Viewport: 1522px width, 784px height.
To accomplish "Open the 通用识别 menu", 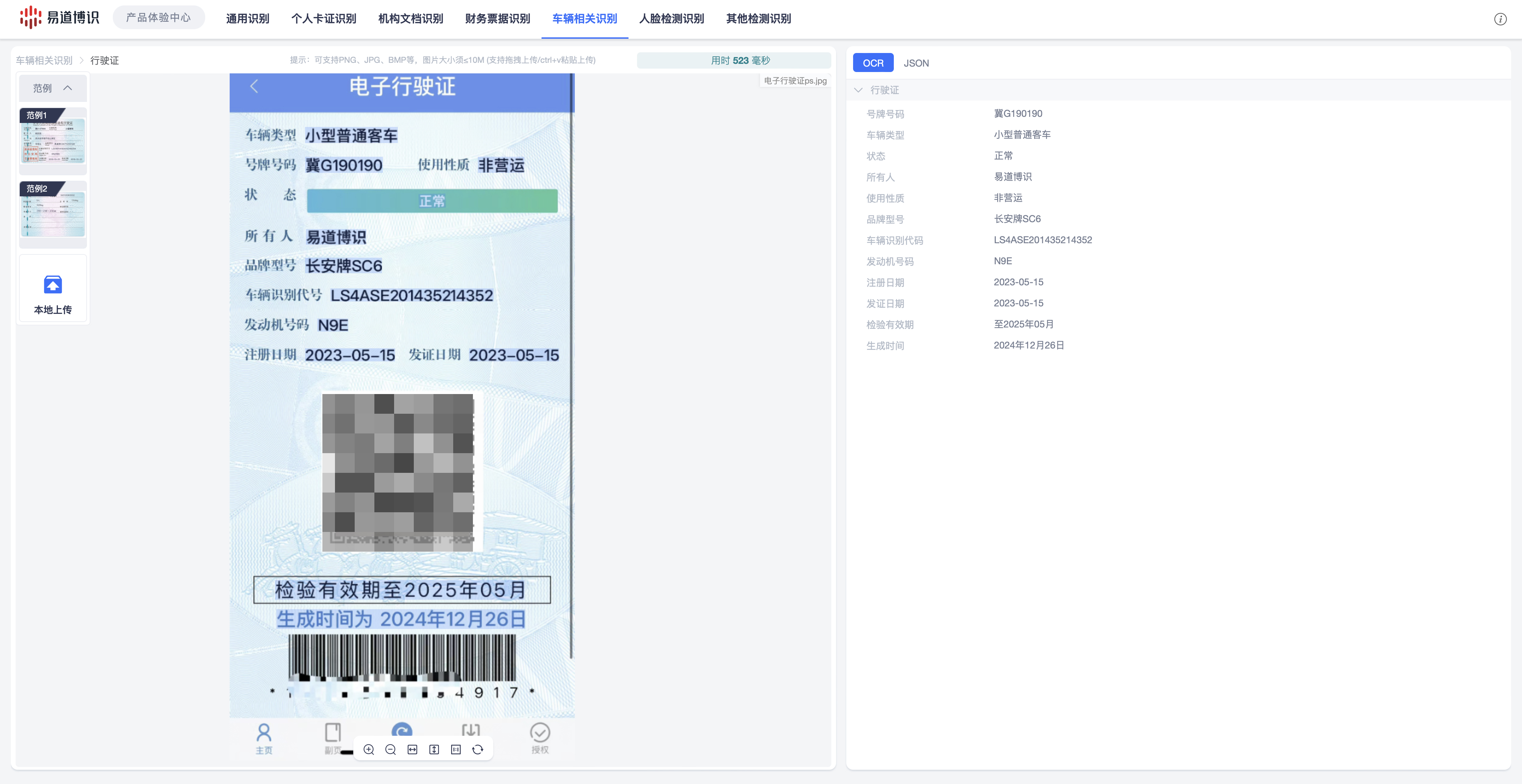I will tap(248, 19).
